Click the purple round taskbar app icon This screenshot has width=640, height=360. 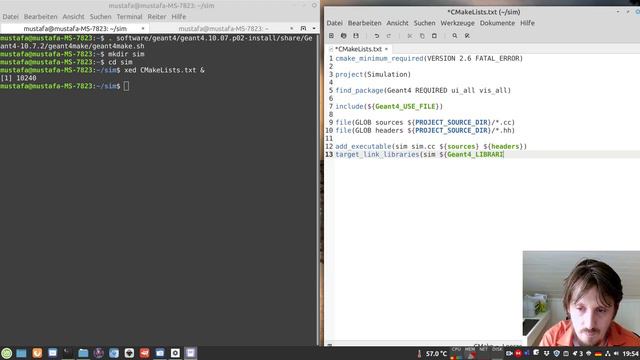pos(98,353)
